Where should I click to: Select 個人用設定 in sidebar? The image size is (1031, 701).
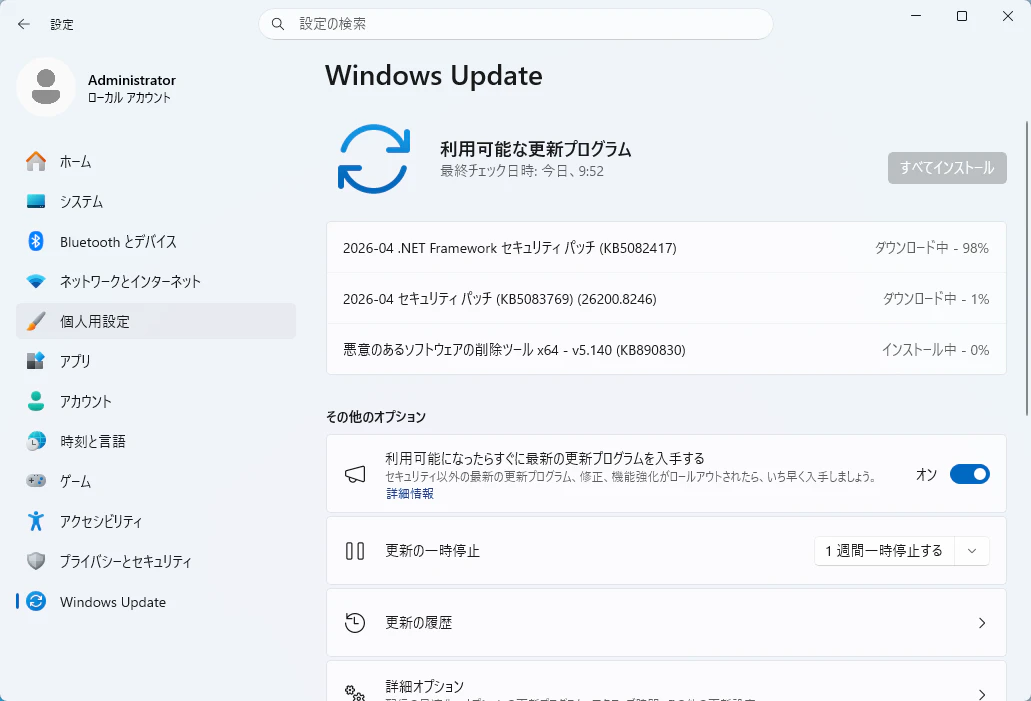[x=156, y=322]
